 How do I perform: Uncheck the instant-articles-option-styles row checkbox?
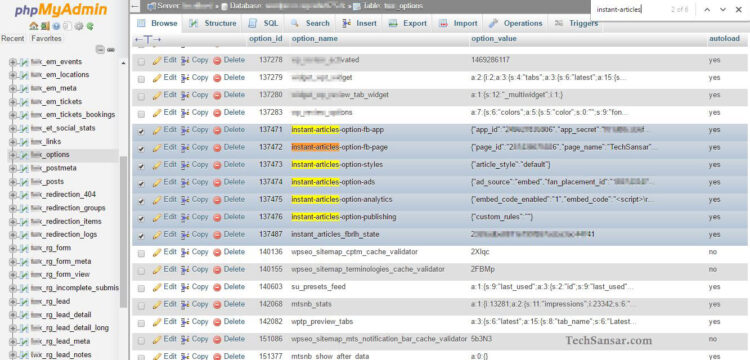click(141, 166)
